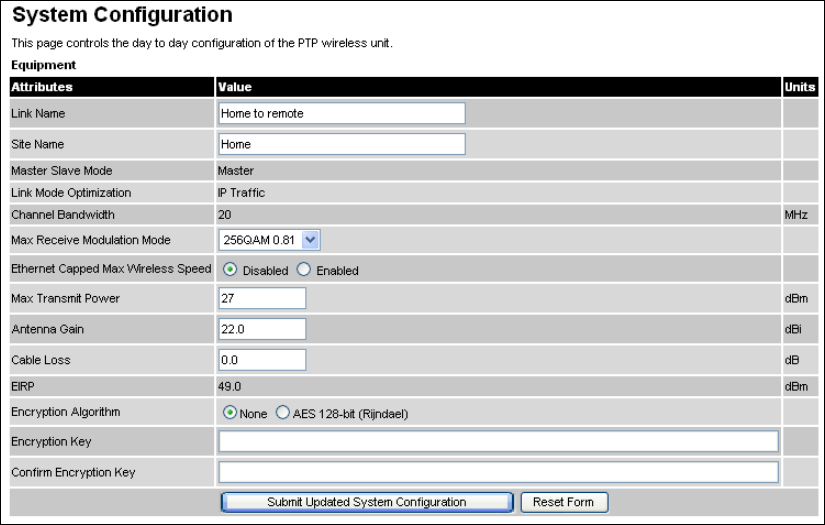This screenshot has height=525, width=825.
Task: Click the Encryption Key input field
Action: pos(498,441)
